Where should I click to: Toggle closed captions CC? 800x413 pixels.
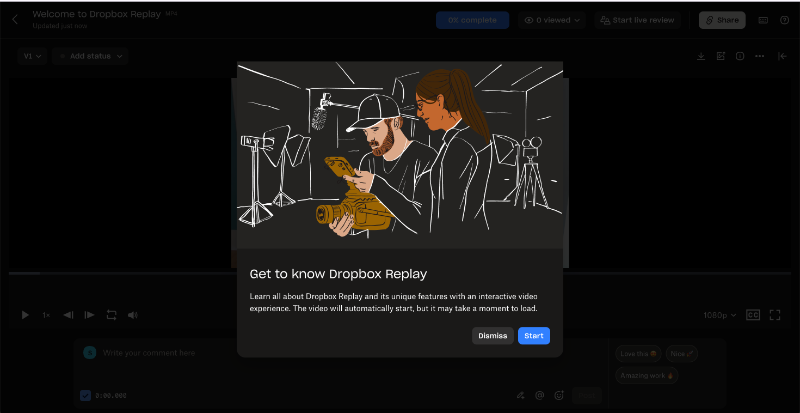(x=753, y=315)
